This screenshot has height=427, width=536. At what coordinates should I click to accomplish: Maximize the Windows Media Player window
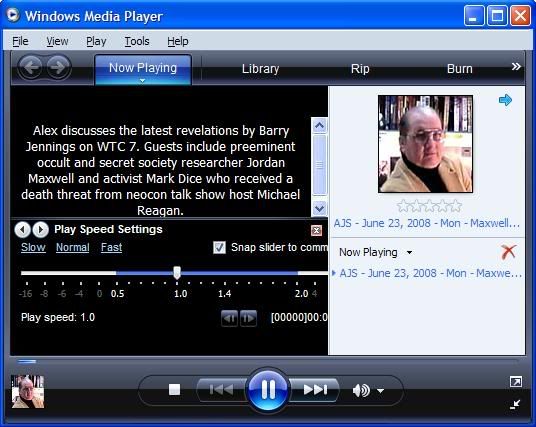[497, 16]
